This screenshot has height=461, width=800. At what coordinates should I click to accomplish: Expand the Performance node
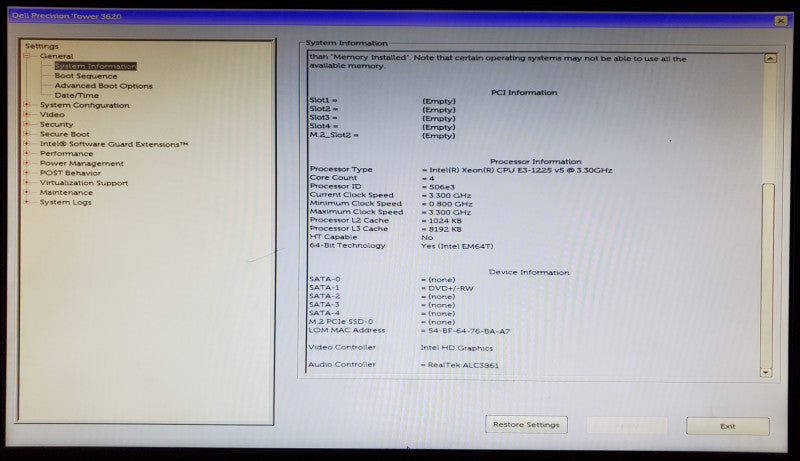27,153
